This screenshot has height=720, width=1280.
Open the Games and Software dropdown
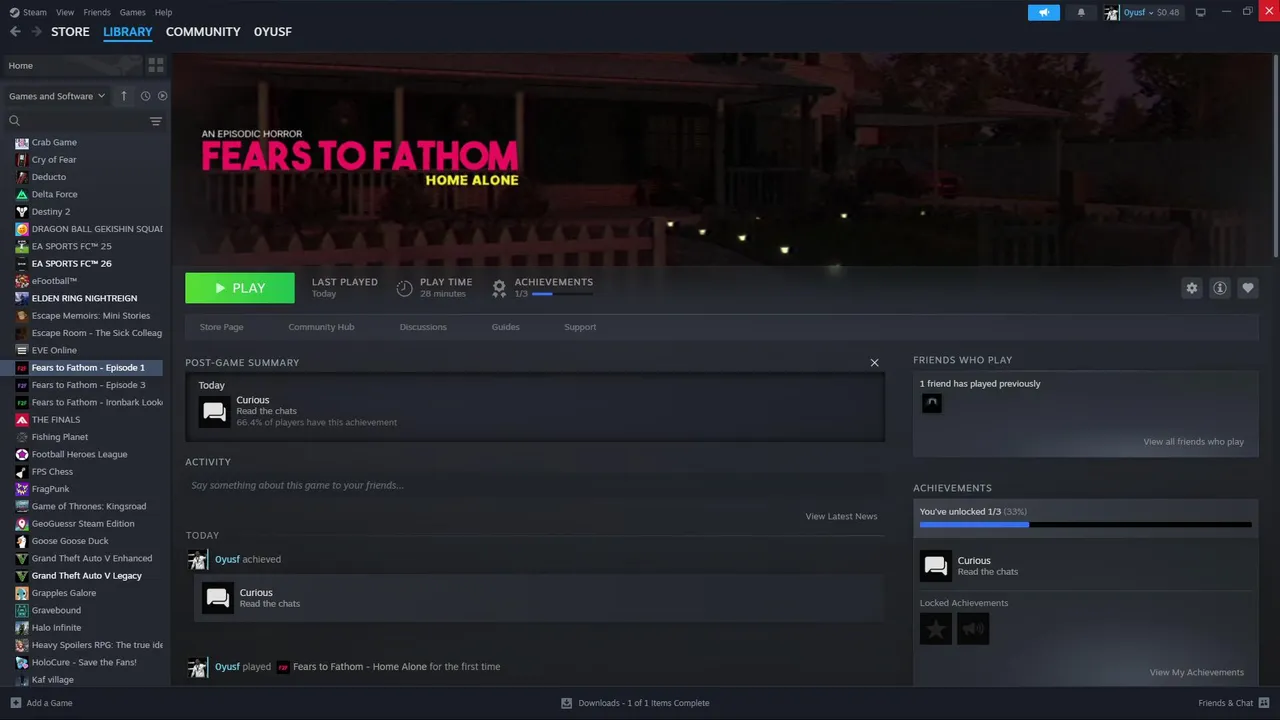pos(57,96)
